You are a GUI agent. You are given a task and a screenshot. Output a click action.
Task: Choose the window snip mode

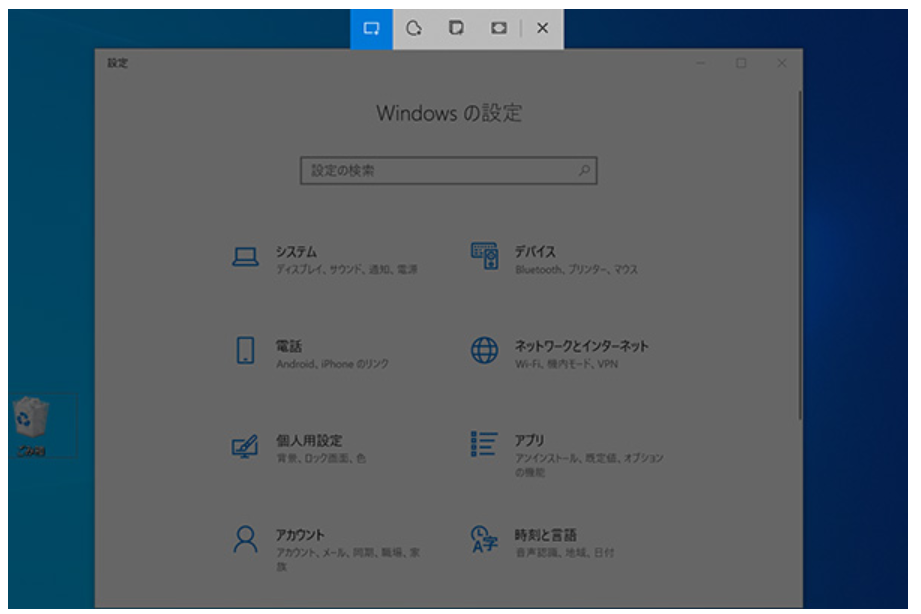pyautogui.click(x=456, y=28)
